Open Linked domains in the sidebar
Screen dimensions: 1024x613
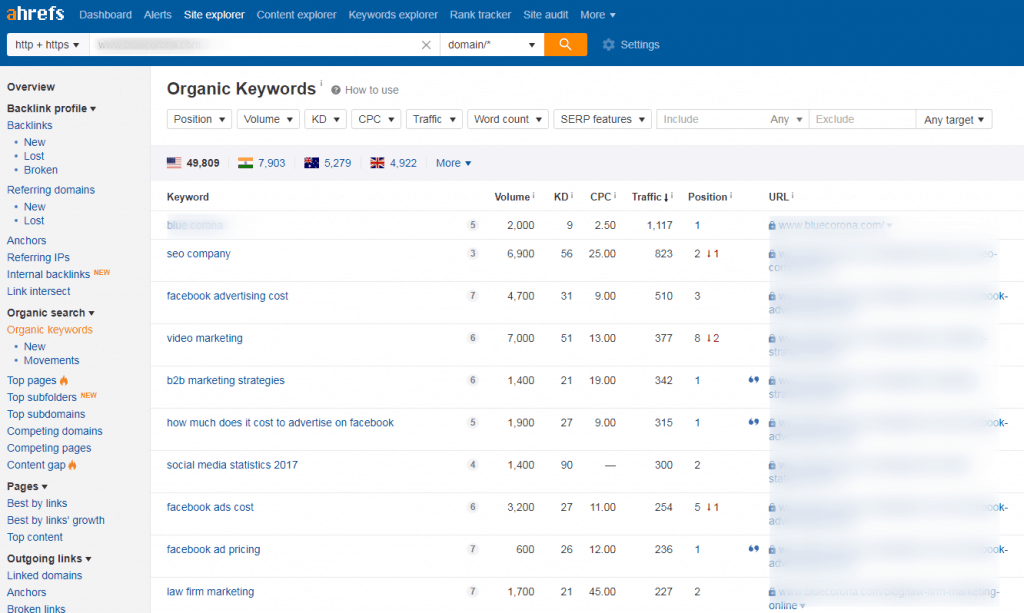click(44, 576)
